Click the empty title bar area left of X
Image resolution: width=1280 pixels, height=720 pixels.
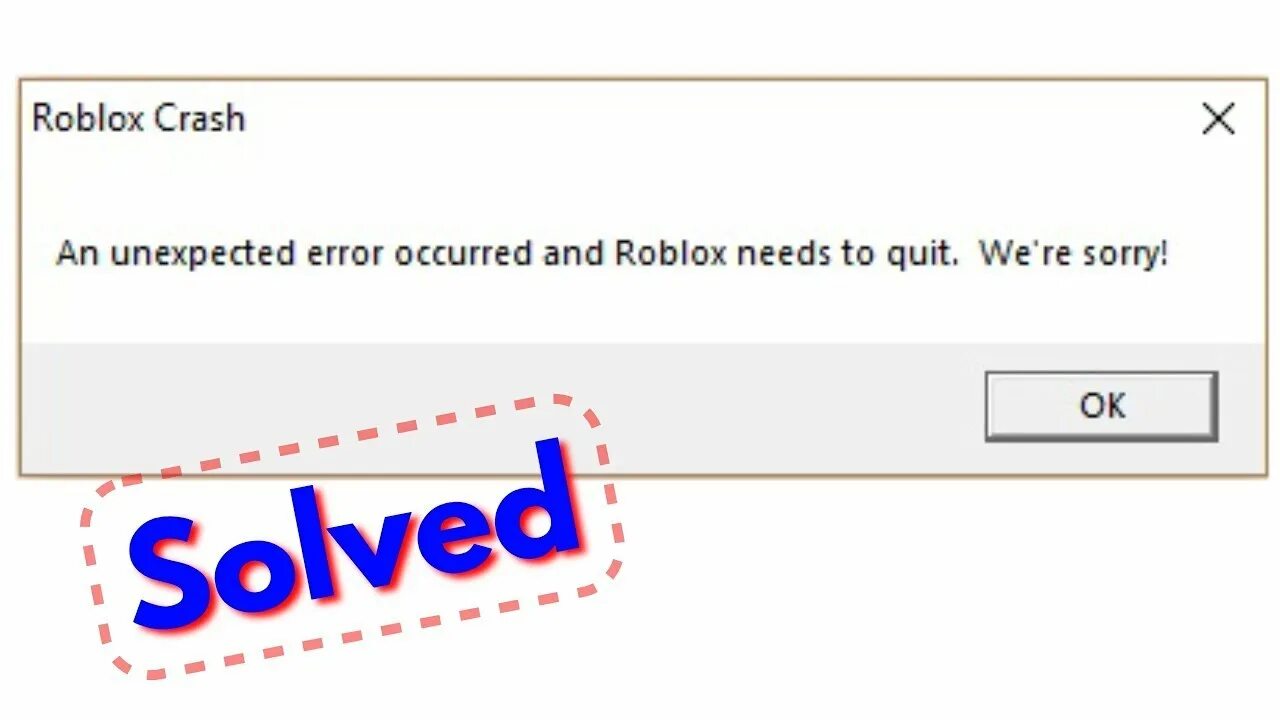tap(720, 118)
